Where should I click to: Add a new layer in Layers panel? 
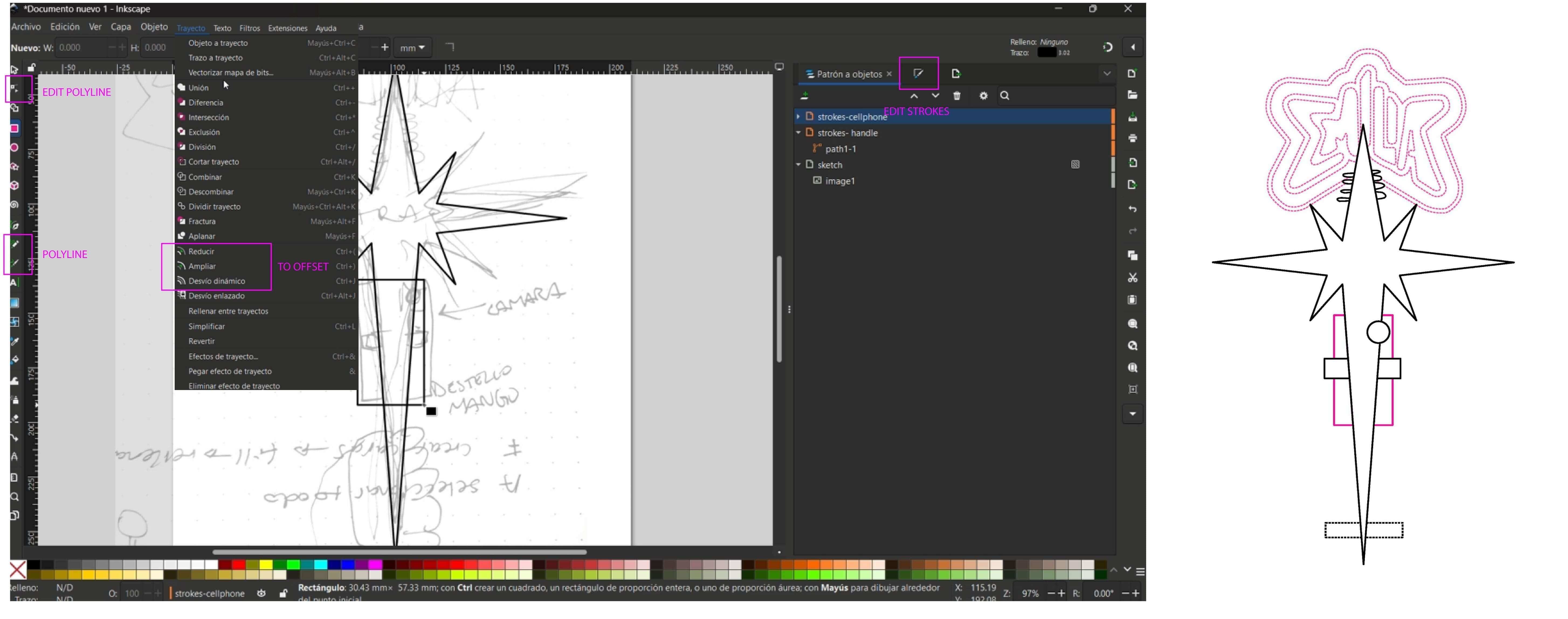(x=805, y=95)
